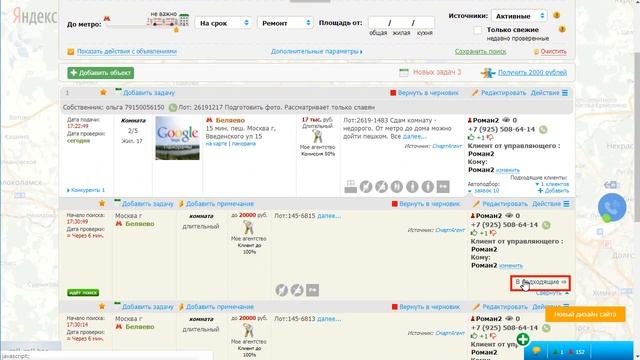The image size is (640, 360).
Task: Open the Источники Активные dropdown
Action: [519, 16]
